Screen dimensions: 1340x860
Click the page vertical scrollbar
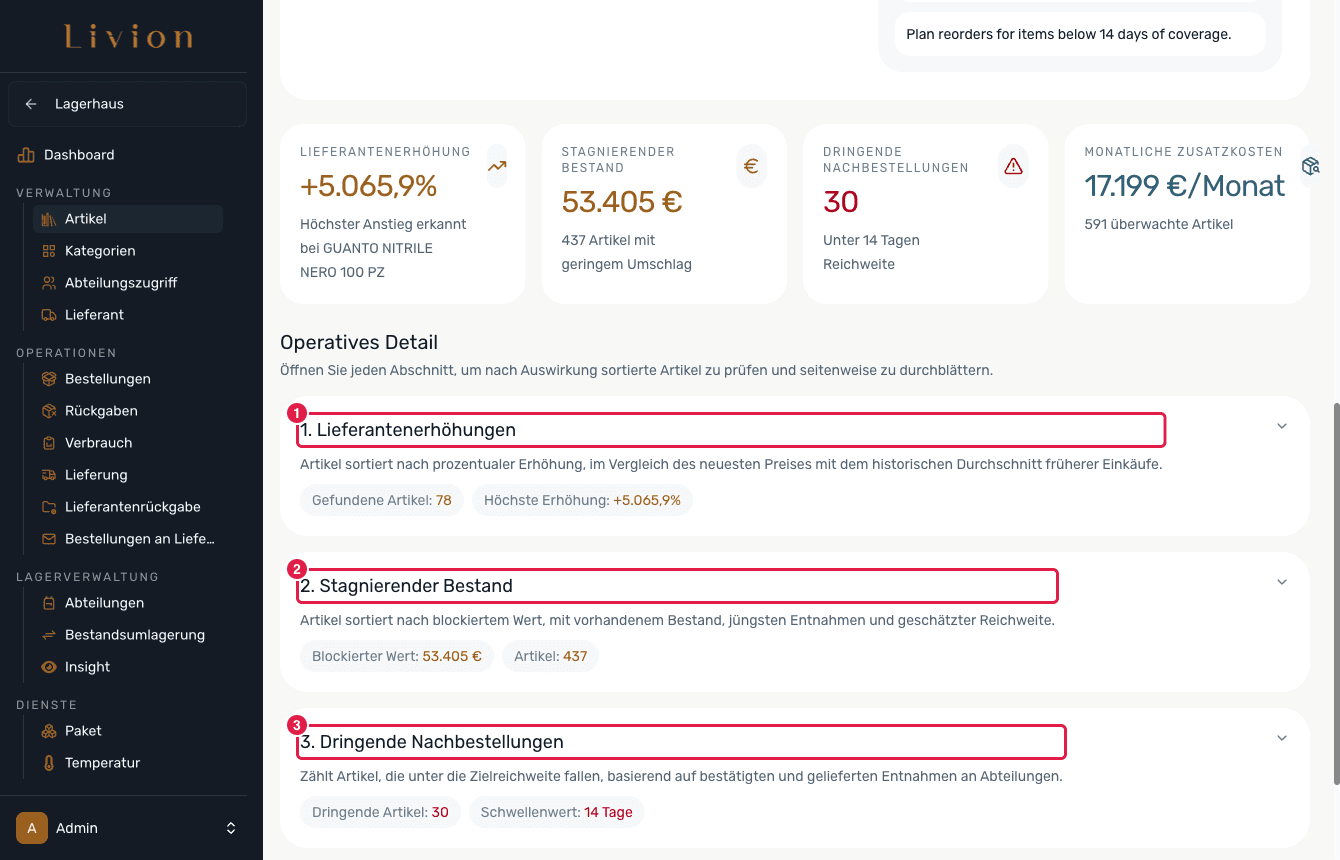(1335, 595)
